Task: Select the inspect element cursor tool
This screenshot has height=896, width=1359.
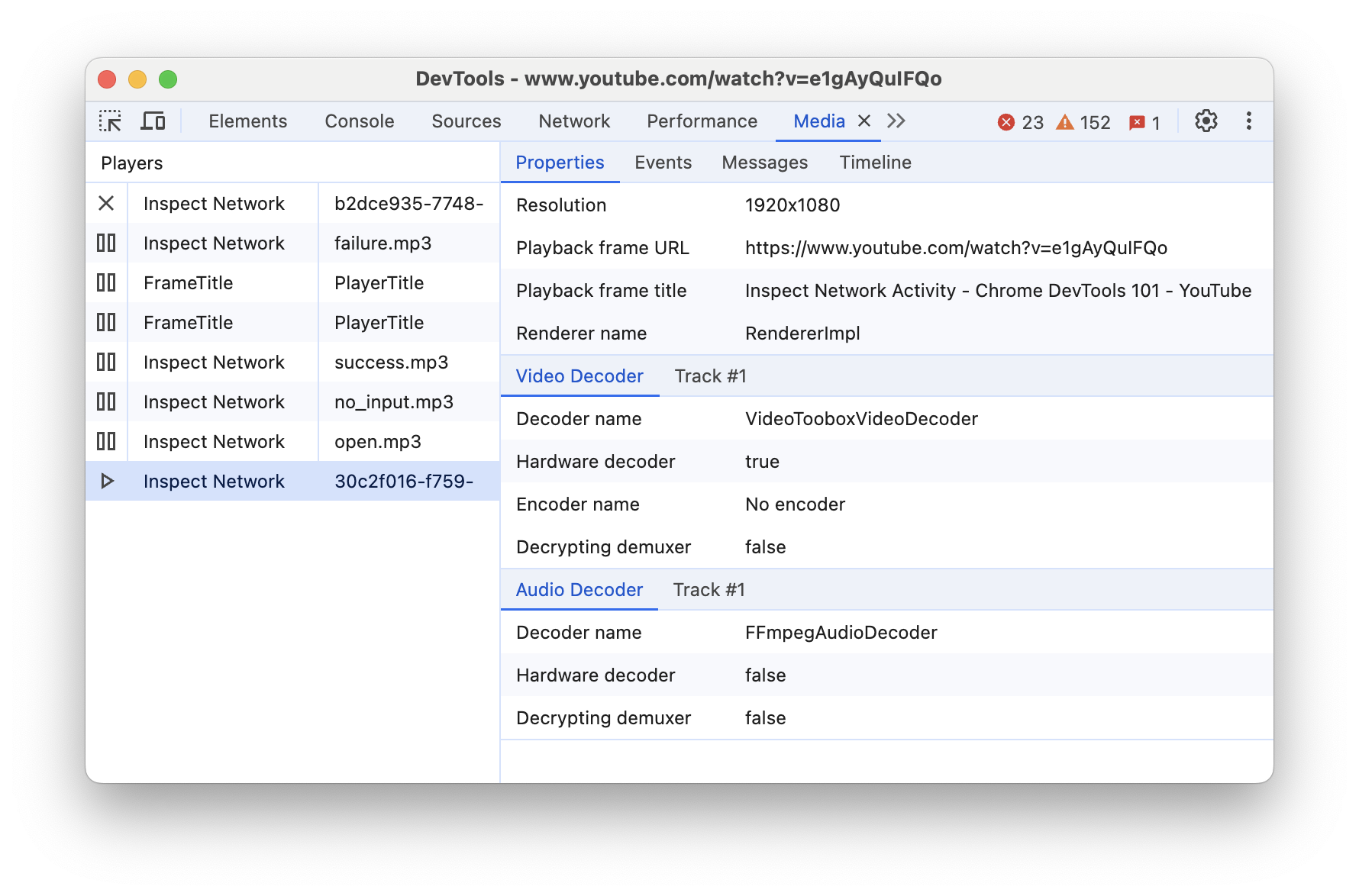Action: [110, 121]
